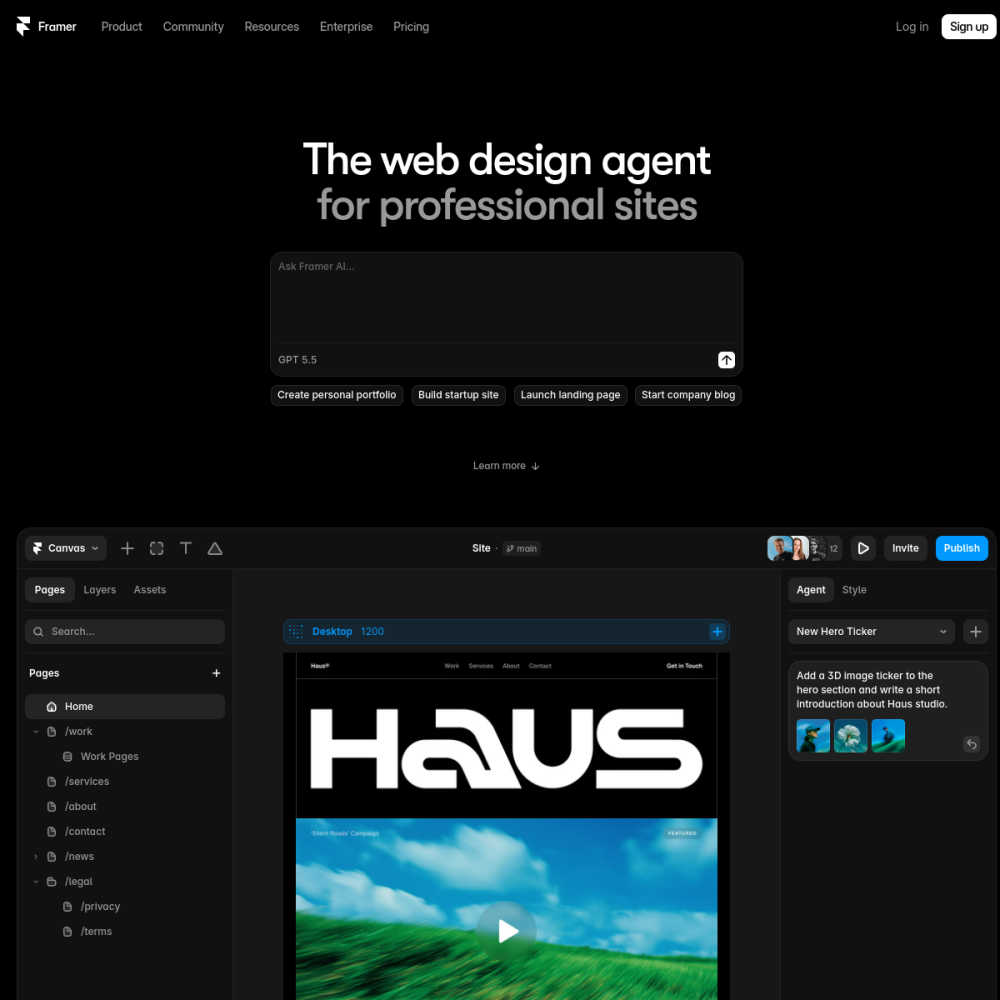Click the Framer logo icon
The image size is (1000, 1000).
click(x=23, y=26)
